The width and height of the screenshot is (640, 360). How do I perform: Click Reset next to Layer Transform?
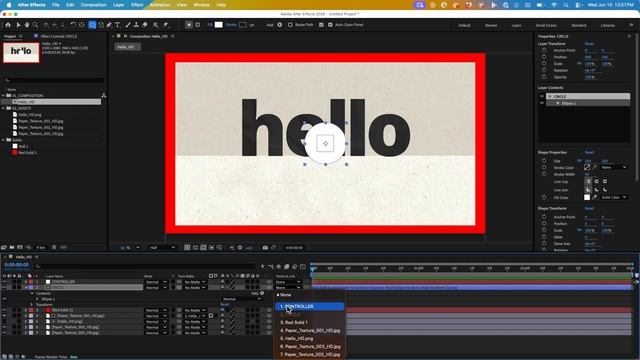pos(589,44)
